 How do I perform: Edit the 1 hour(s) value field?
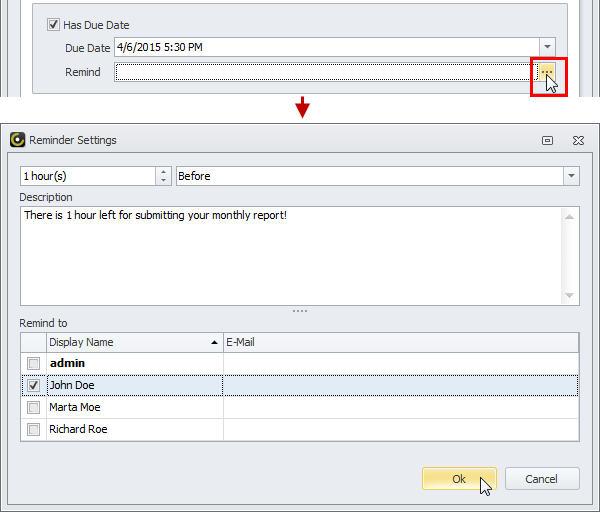88,176
